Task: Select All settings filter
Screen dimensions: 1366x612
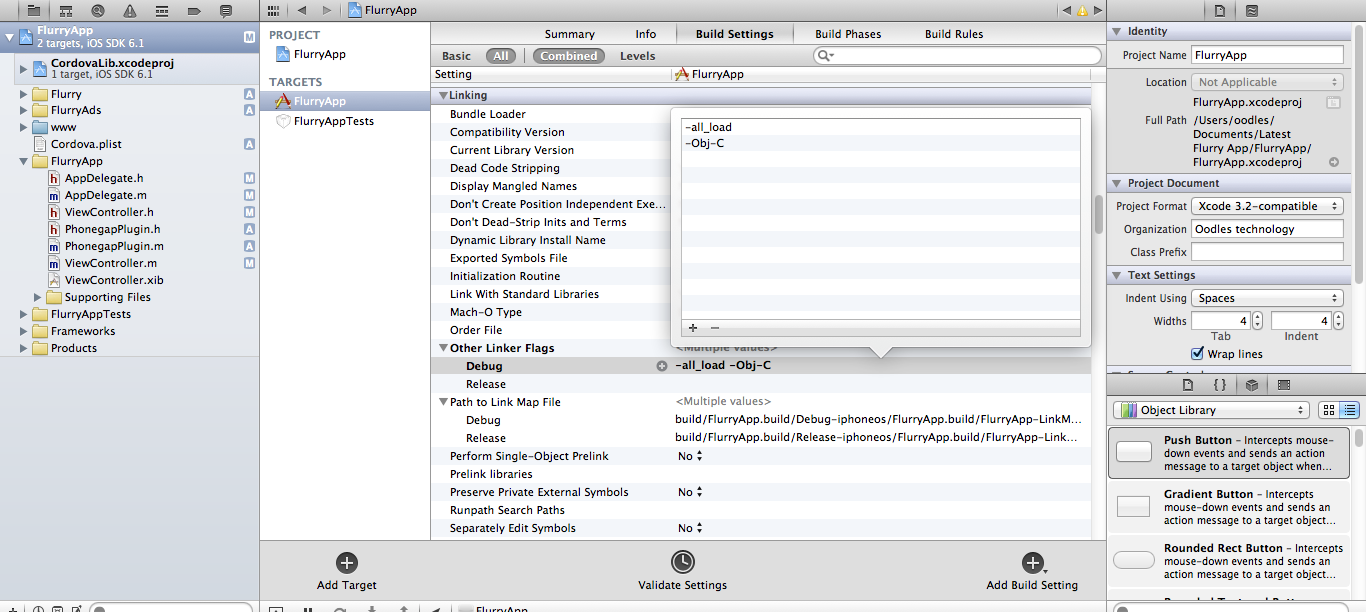Action: [501, 56]
